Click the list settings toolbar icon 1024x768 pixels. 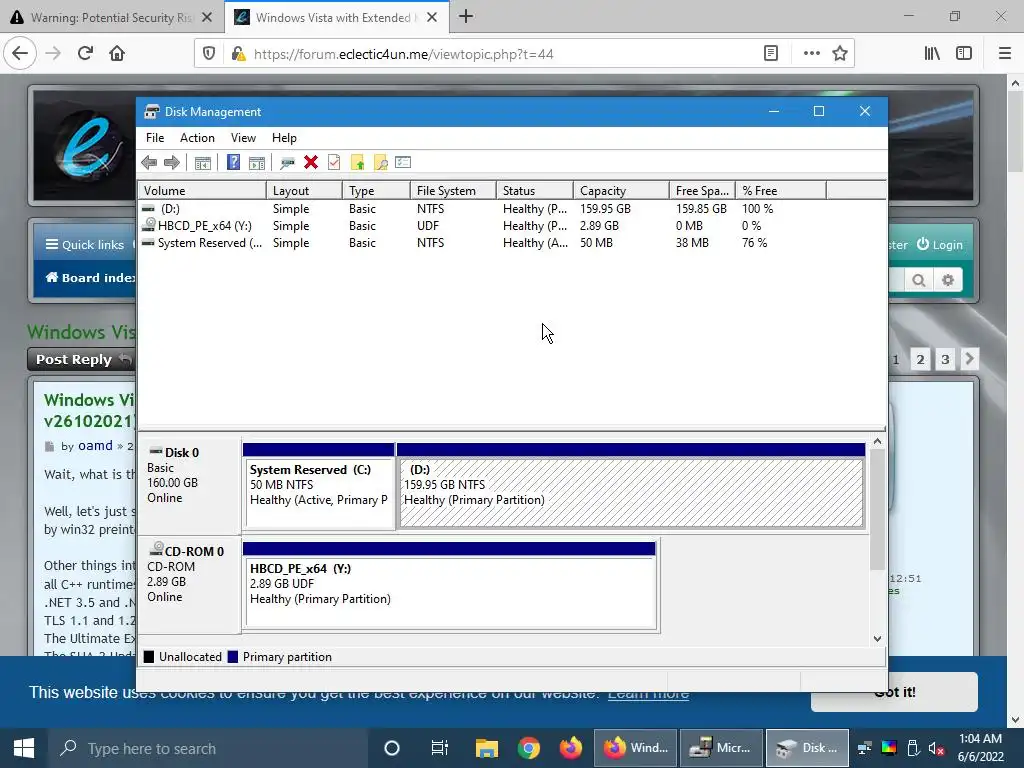pyautogui.click(x=403, y=163)
